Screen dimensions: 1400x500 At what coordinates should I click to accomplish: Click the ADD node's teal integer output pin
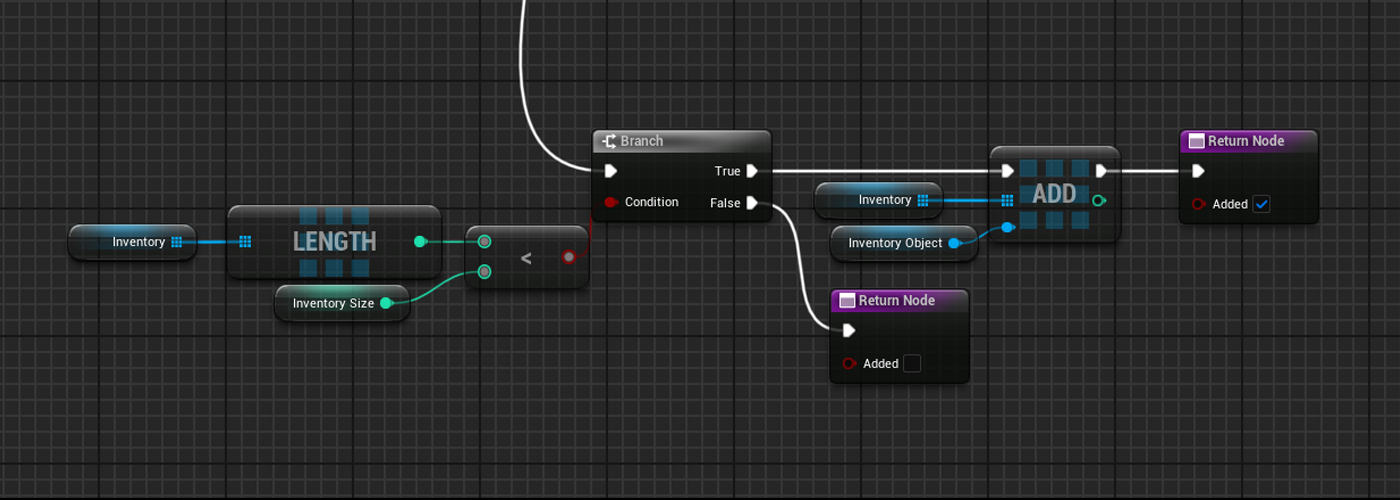click(x=1100, y=200)
